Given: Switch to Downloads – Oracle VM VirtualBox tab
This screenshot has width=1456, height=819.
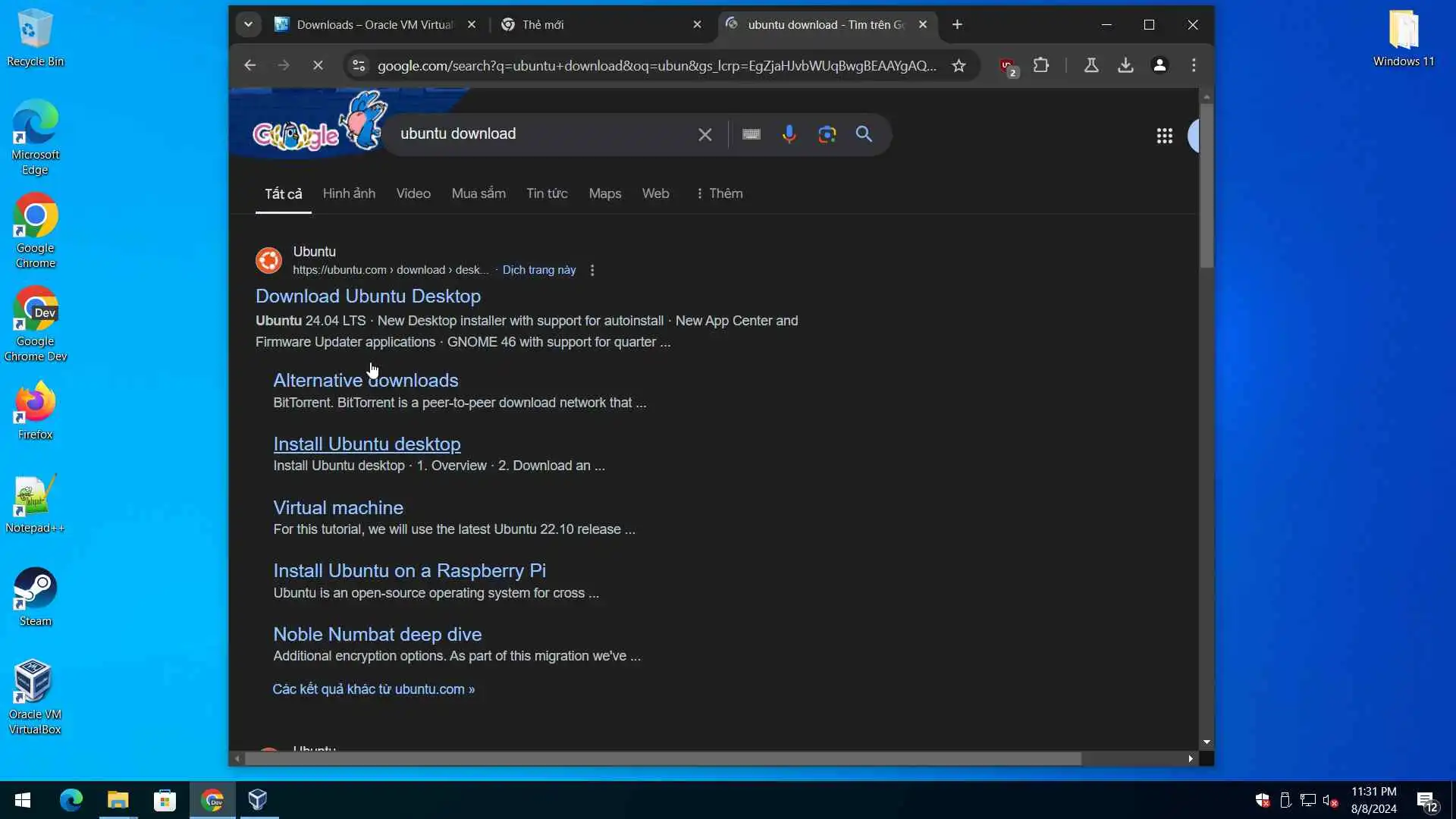Looking at the screenshot, I should coord(375,25).
